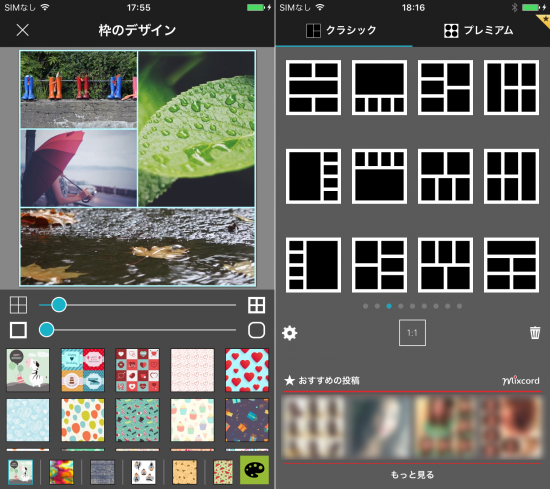Tap the trash can delete icon

pyautogui.click(x=535, y=333)
